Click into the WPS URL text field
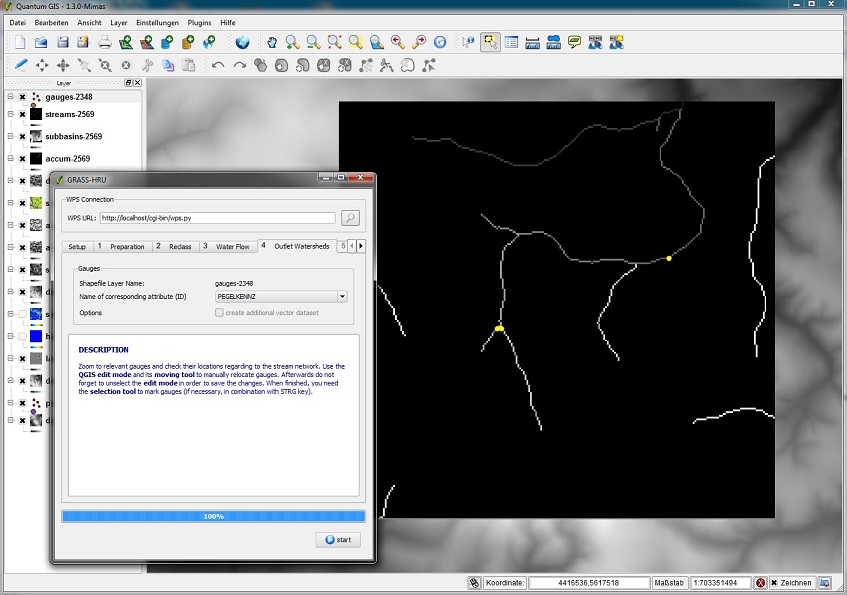 click(x=217, y=217)
